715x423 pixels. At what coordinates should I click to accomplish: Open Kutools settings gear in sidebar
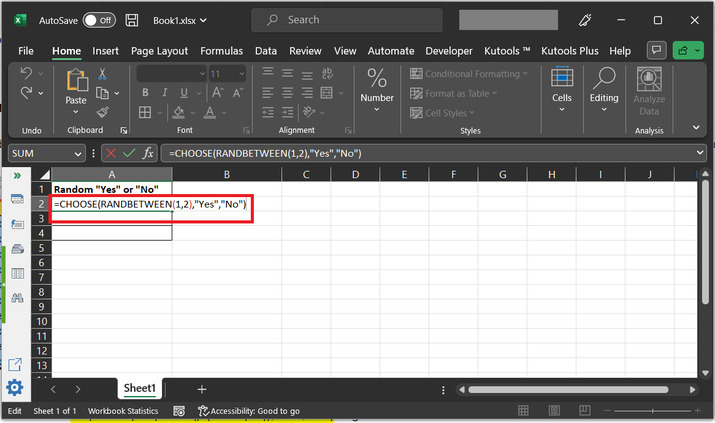click(x=15, y=388)
